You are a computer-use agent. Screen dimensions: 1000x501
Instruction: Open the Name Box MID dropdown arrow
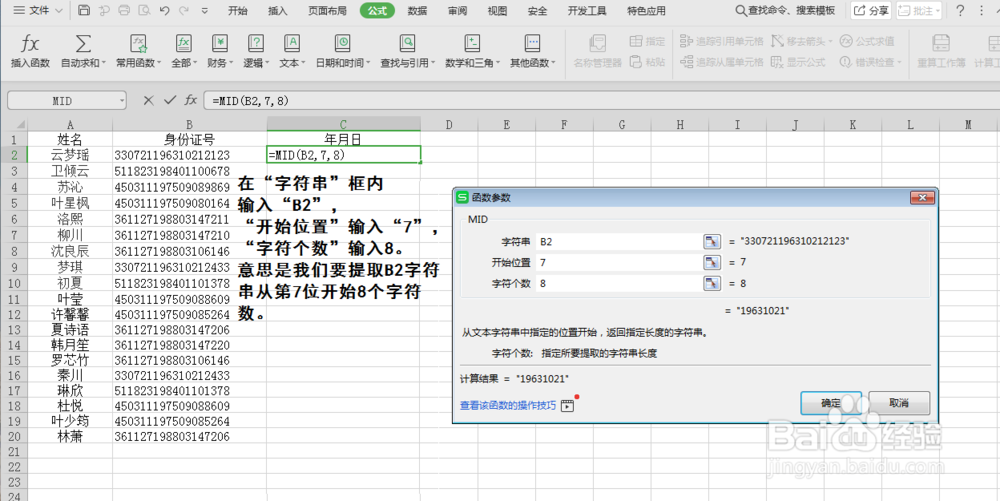click(x=121, y=101)
